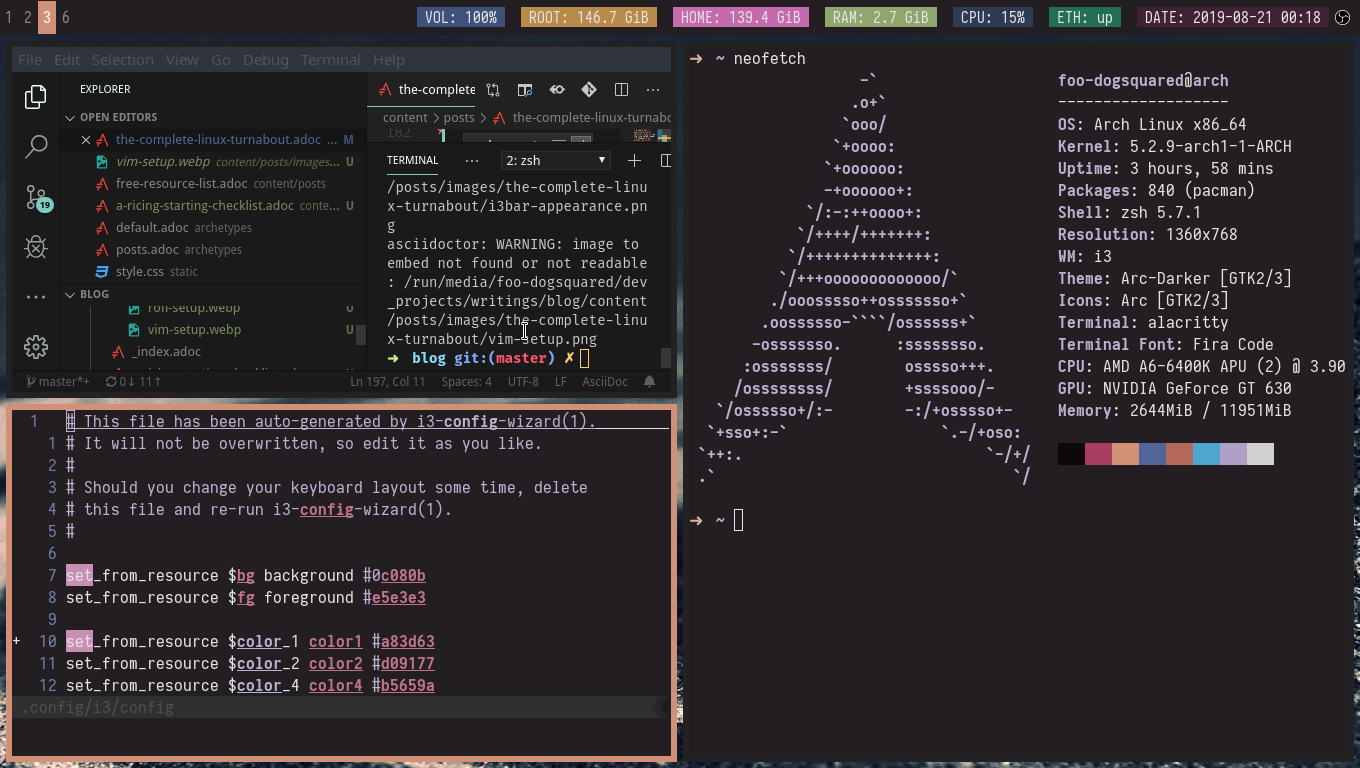Click the eye-arrow icon in editor toolbar
The image size is (1360, 768).
click(x=557, y=89)
